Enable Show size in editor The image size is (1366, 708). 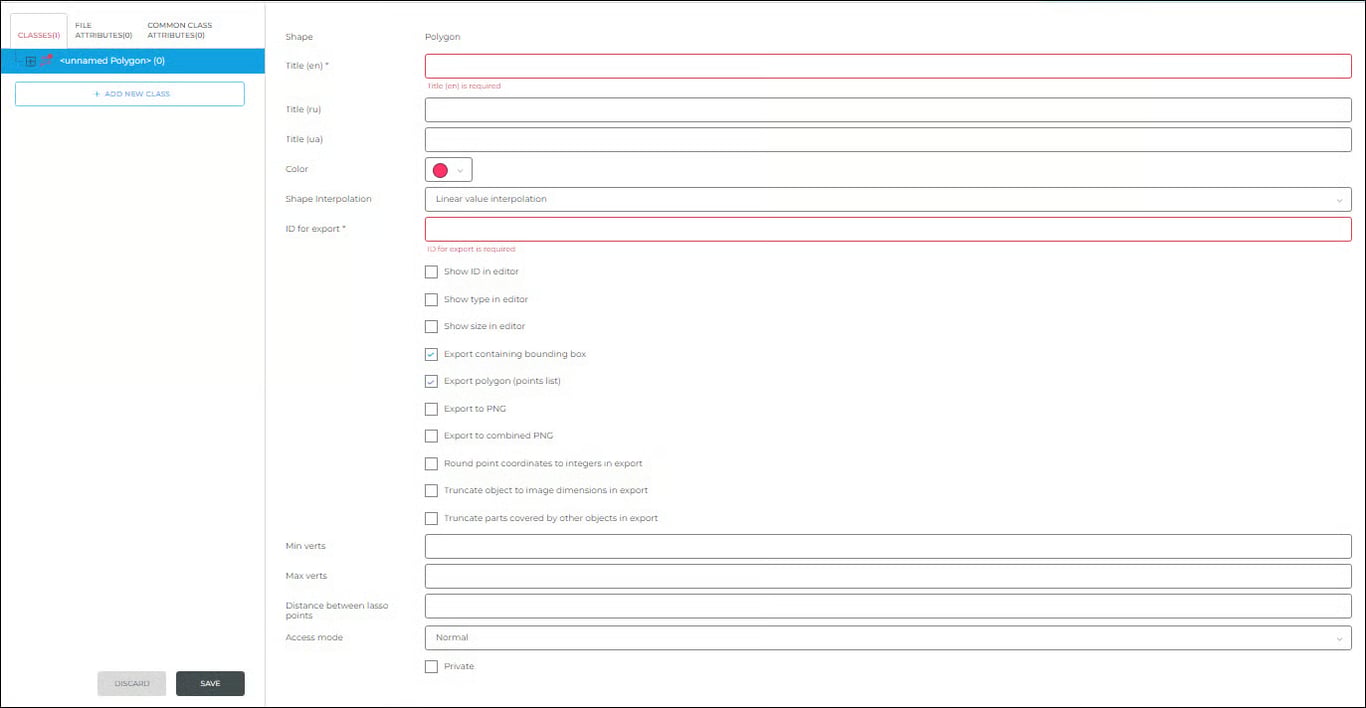431,326
